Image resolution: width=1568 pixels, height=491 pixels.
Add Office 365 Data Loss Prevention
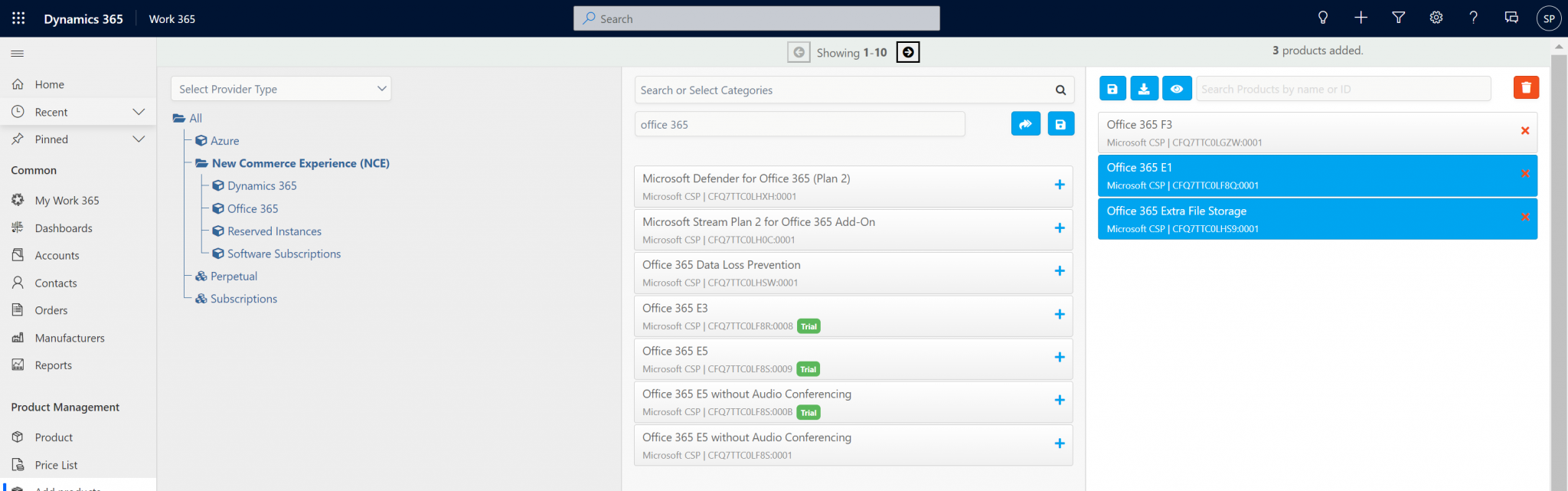tap(1060, 271)
